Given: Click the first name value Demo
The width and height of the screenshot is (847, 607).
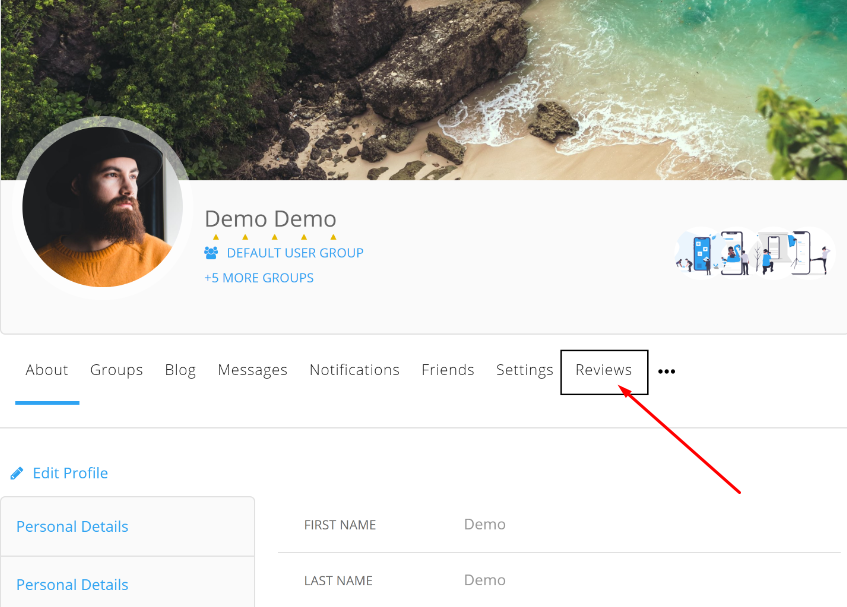Looking at the screenshot, I should coord(485,524).
